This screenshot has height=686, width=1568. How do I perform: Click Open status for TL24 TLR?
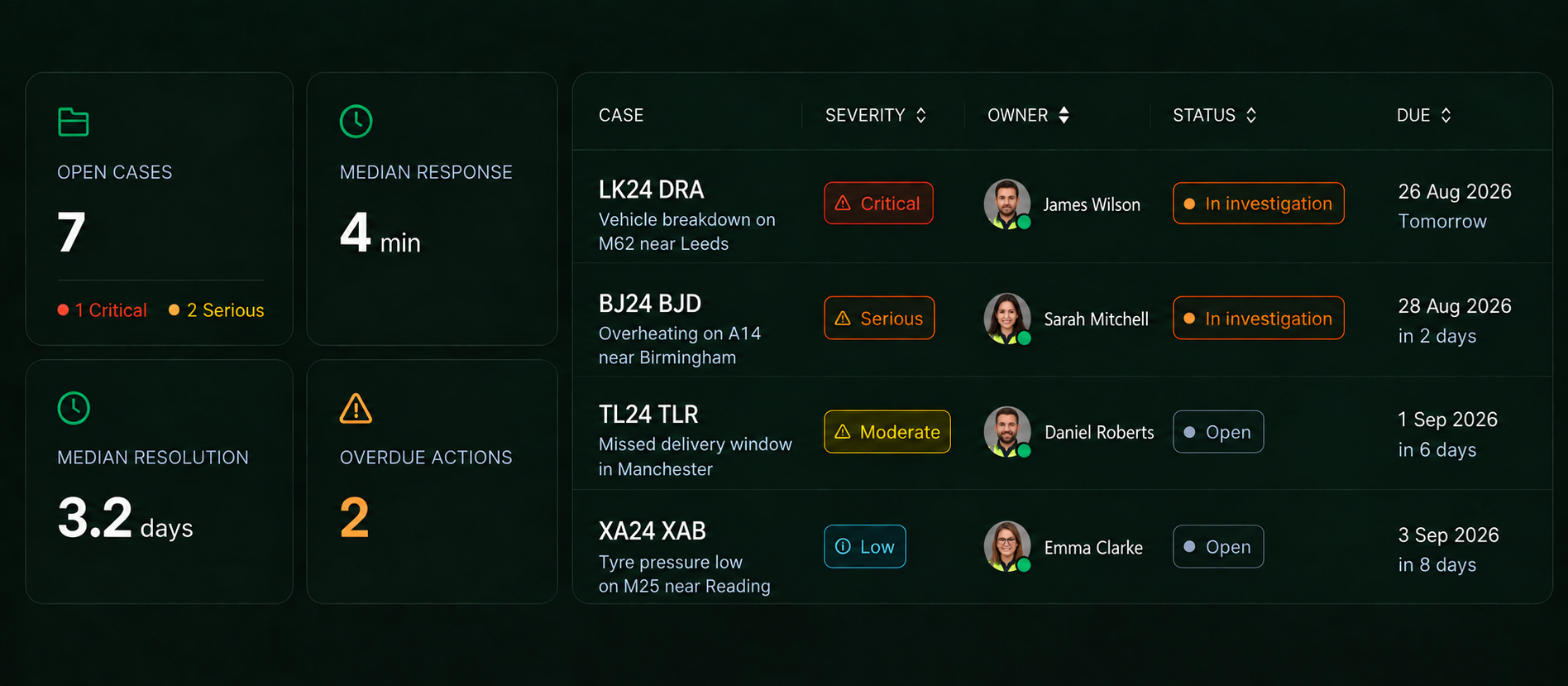(1218, 432)
